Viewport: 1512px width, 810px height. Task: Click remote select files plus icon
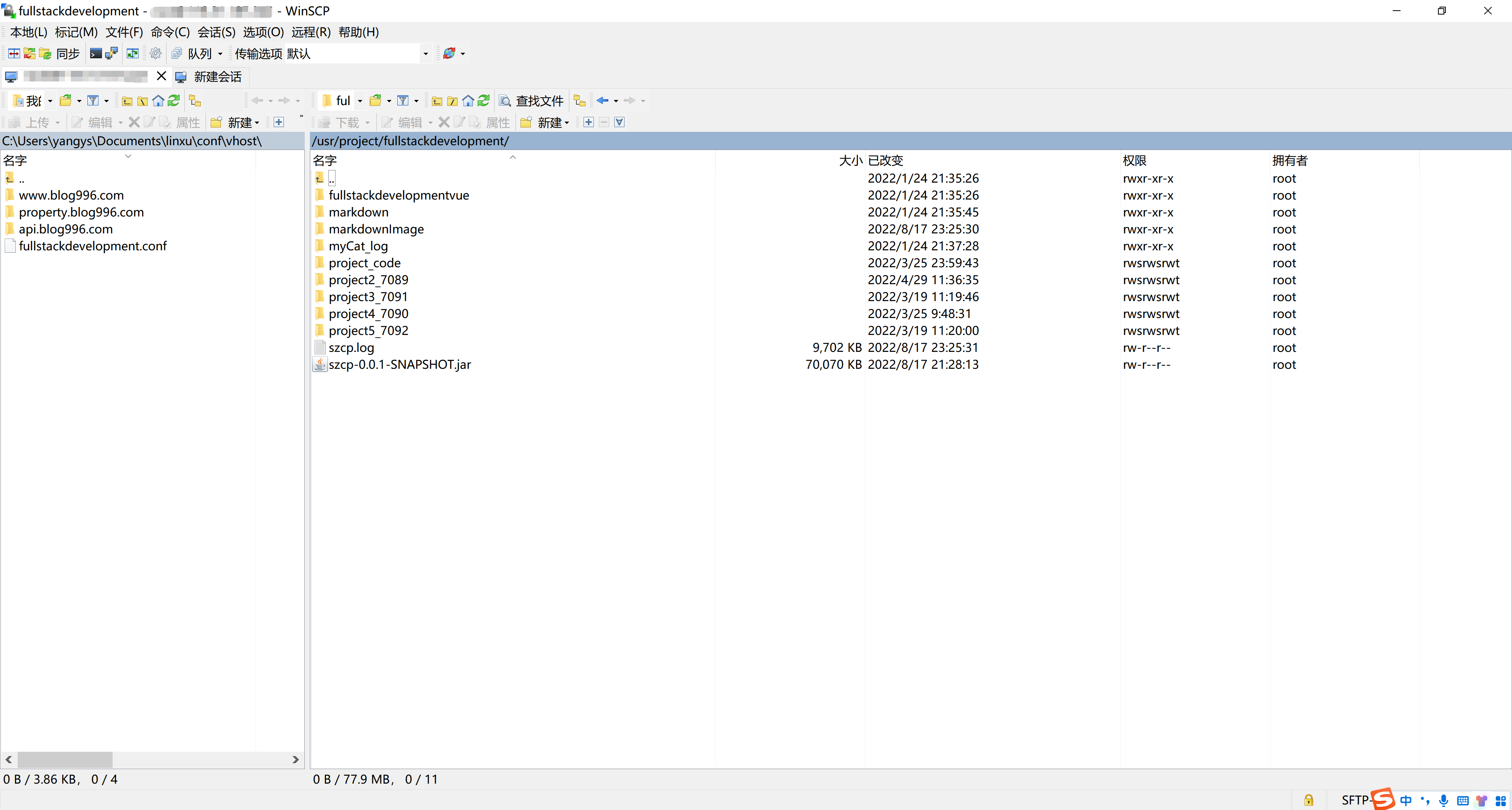point(588,122)
